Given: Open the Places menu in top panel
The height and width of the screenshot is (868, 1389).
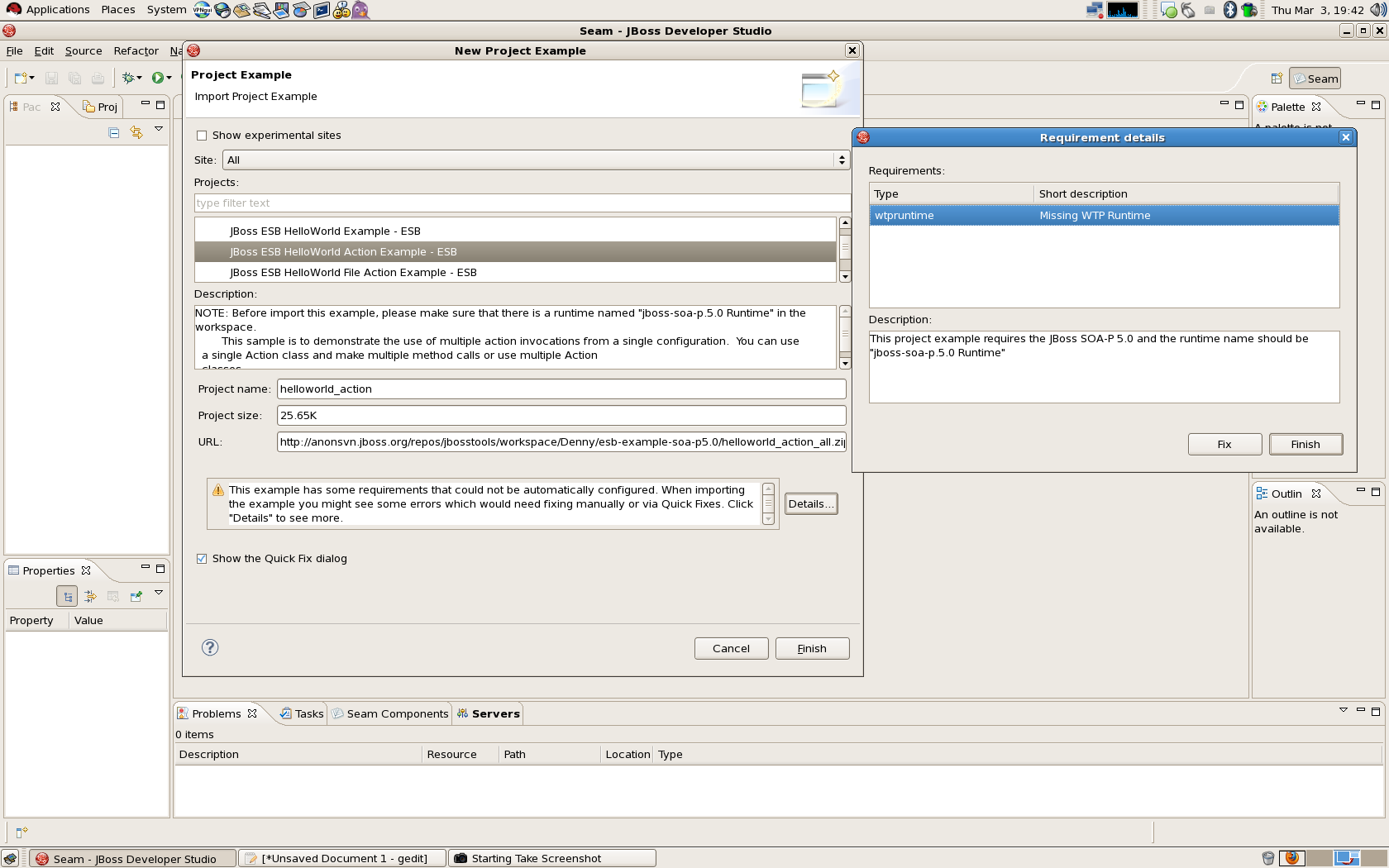Looking at the screenshot, I should 118,10.
